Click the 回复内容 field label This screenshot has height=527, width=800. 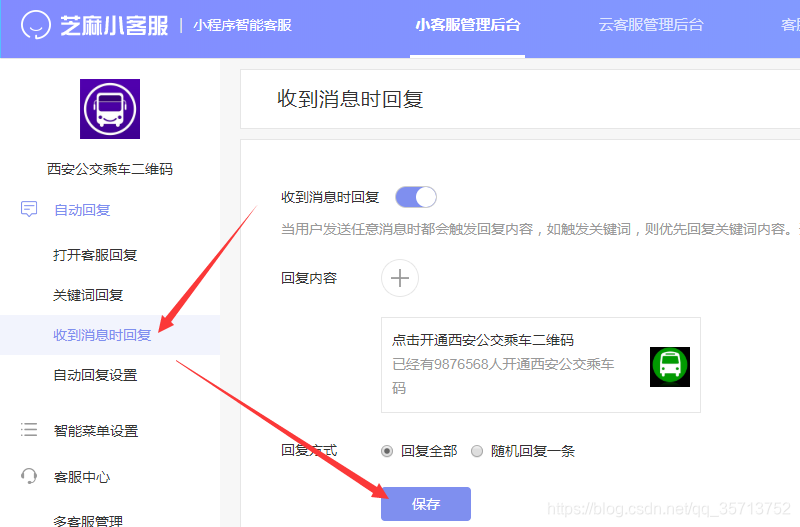tap(309, 278)
